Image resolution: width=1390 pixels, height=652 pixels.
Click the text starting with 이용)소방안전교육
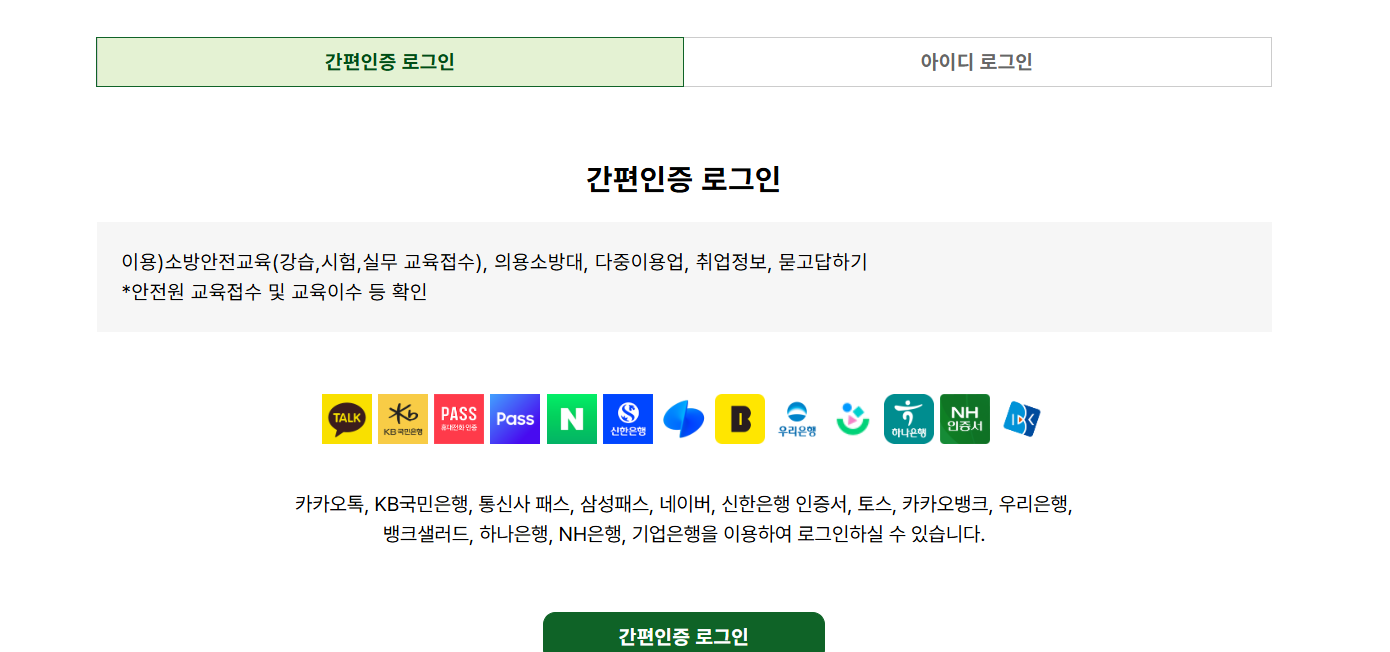tap(494, 262)
